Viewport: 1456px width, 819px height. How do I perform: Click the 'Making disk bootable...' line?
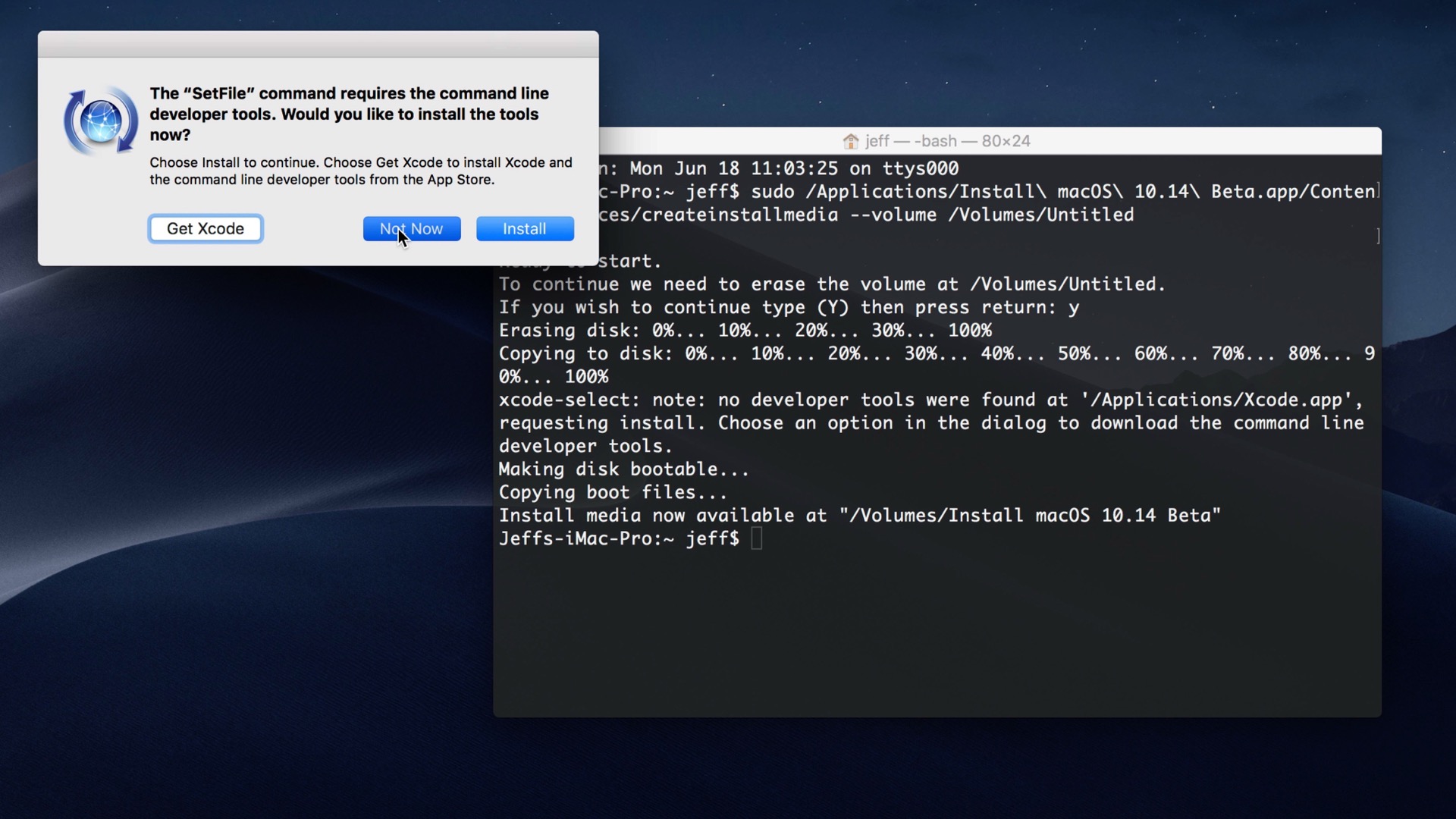[623, 469]
